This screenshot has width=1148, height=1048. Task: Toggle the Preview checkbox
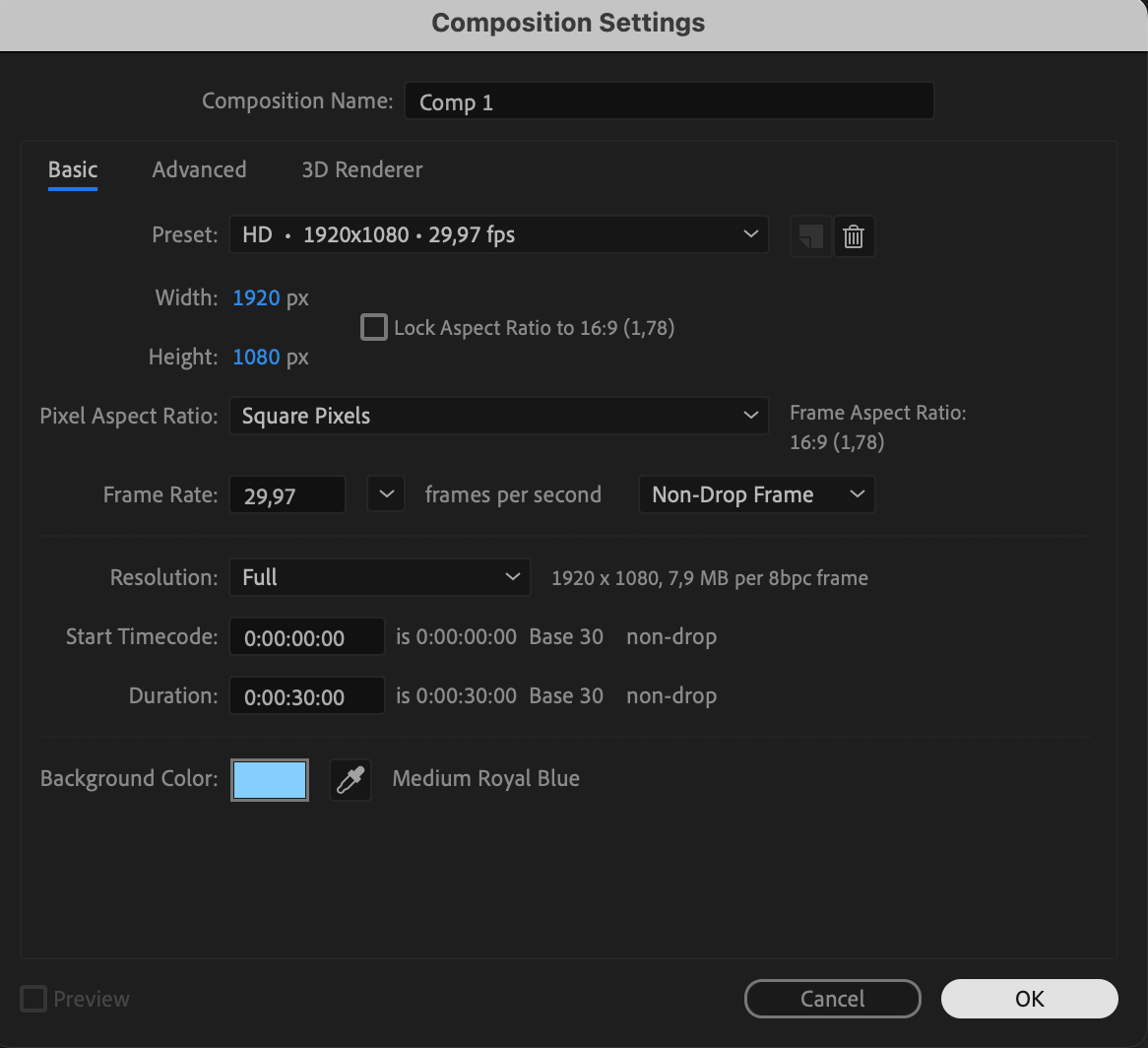click(33, 1000)
